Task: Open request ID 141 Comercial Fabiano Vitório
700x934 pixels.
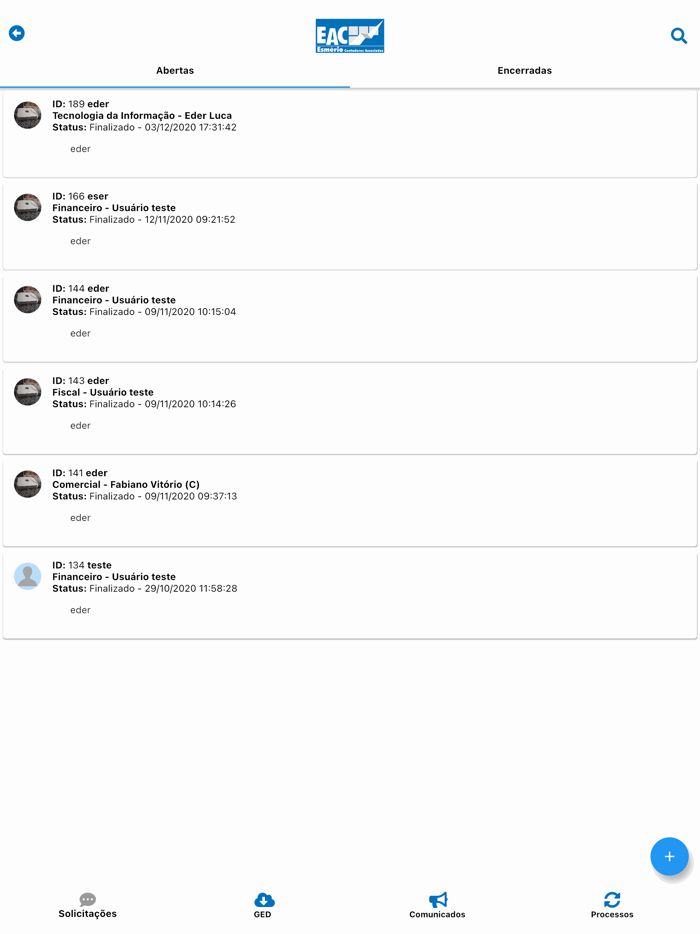Action: pos(350,502)
